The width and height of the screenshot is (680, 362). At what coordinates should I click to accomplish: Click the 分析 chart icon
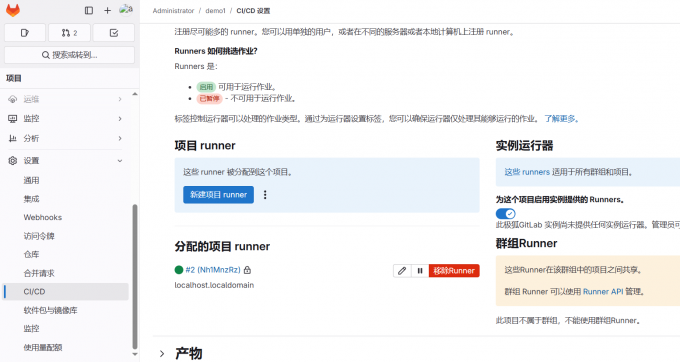[13, 138]
